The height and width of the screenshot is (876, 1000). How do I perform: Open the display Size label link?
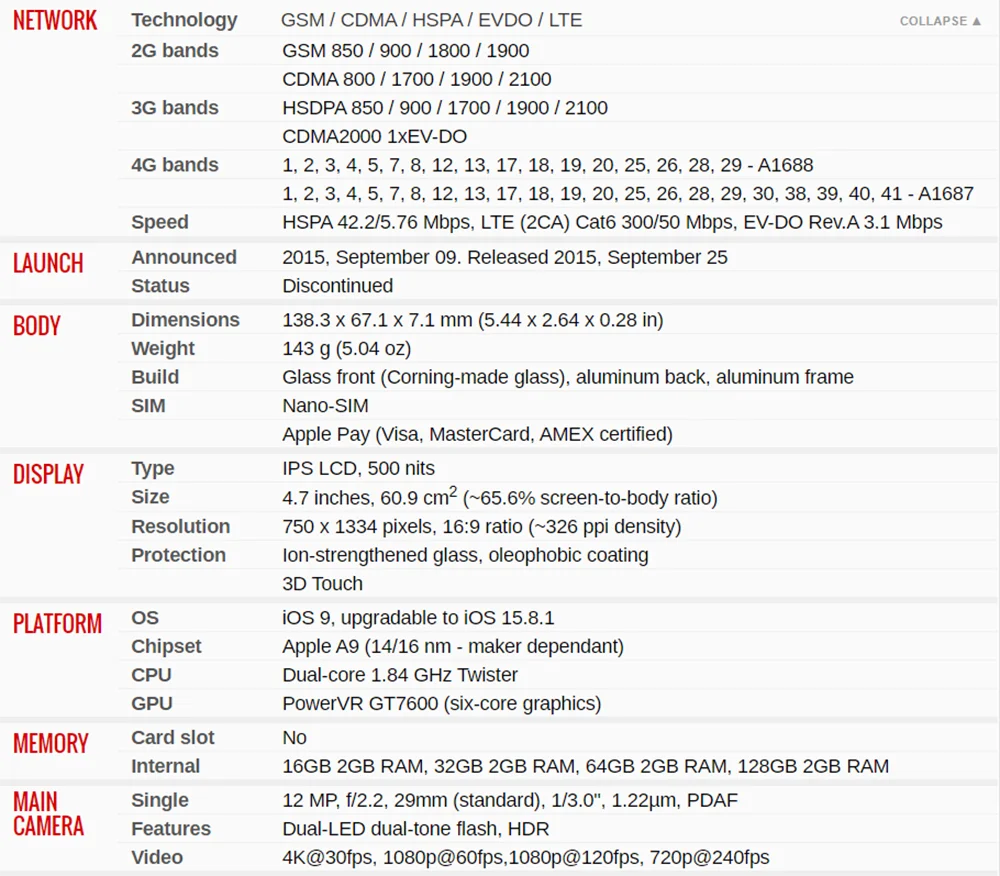[x=150, y=497]
